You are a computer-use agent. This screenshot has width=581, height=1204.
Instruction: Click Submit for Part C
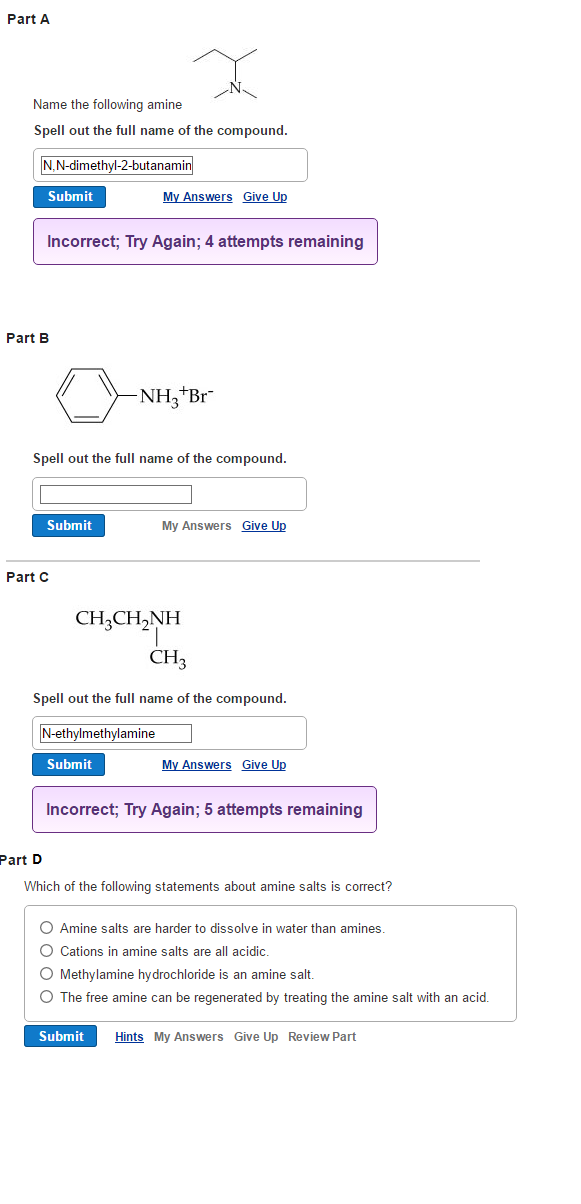[x=68, y=764]
